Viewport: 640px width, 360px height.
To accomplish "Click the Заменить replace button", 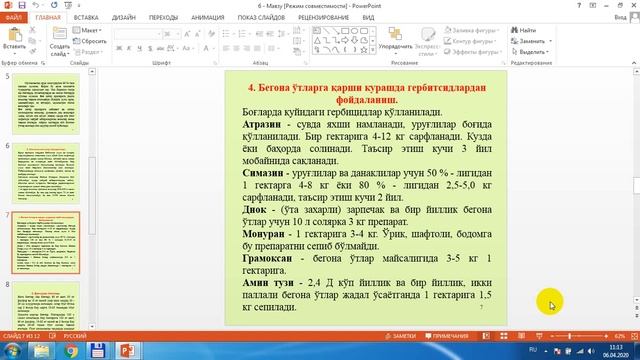I will tap(531, 41).
